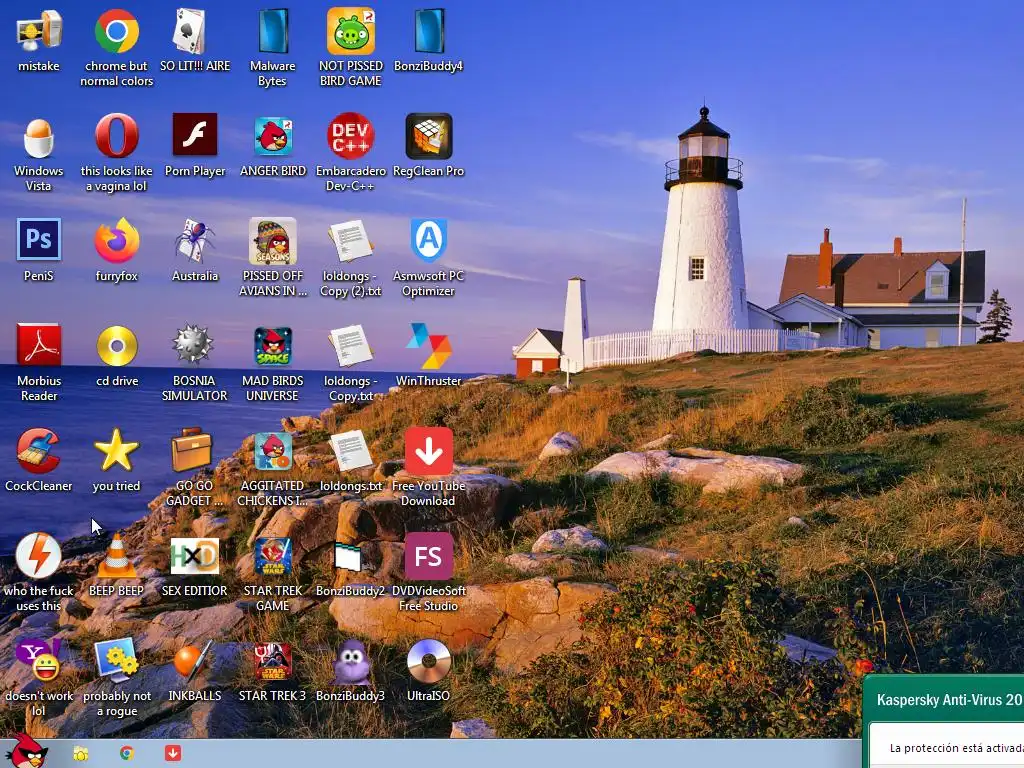Open the 'STAR TREK 3' icon
Image resolution: width=1024 pixels, height=768 pixels.
pos(273,662)
